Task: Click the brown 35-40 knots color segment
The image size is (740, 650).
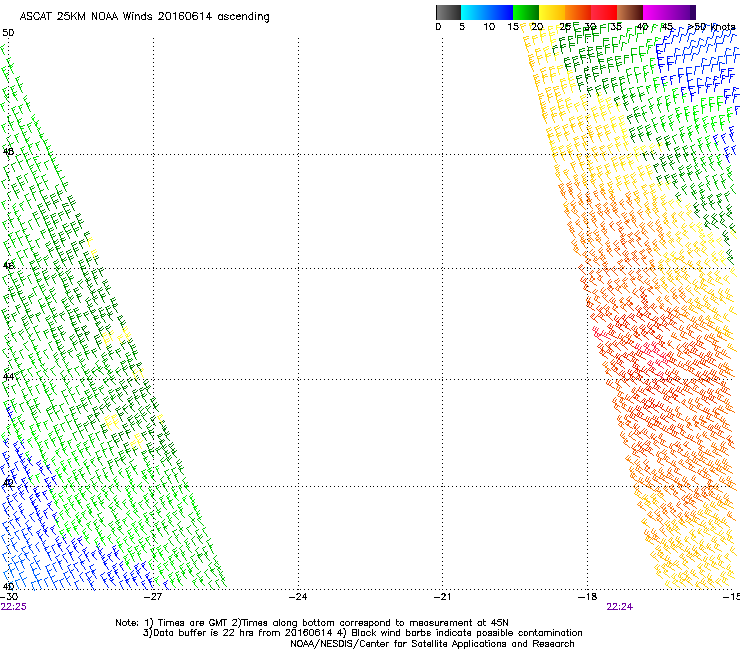Action: point(630,12)
